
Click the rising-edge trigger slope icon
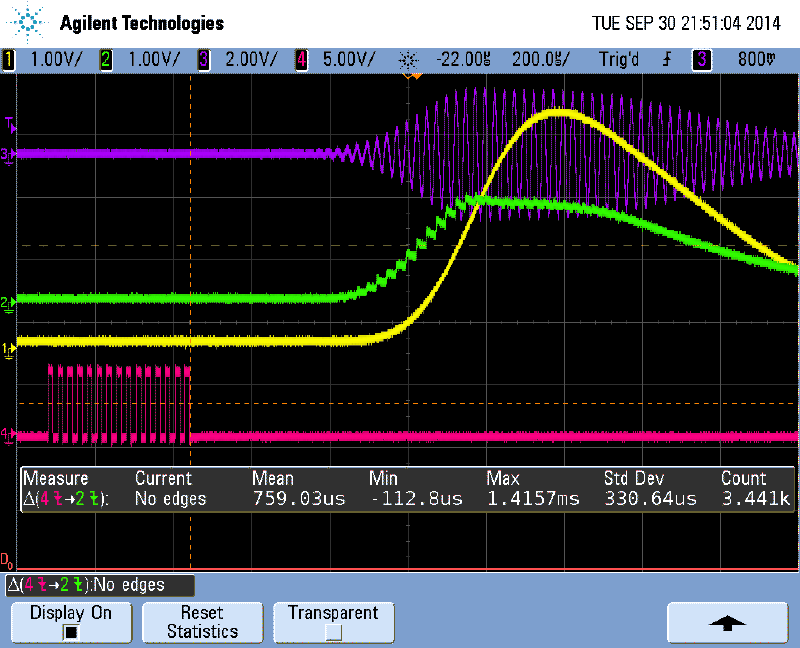(x=666, y=60)
